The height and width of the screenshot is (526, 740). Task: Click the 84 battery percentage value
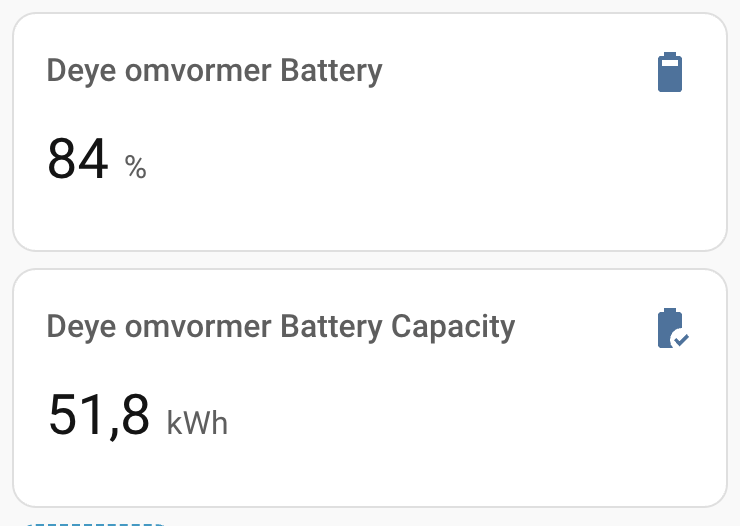point(78,160)
